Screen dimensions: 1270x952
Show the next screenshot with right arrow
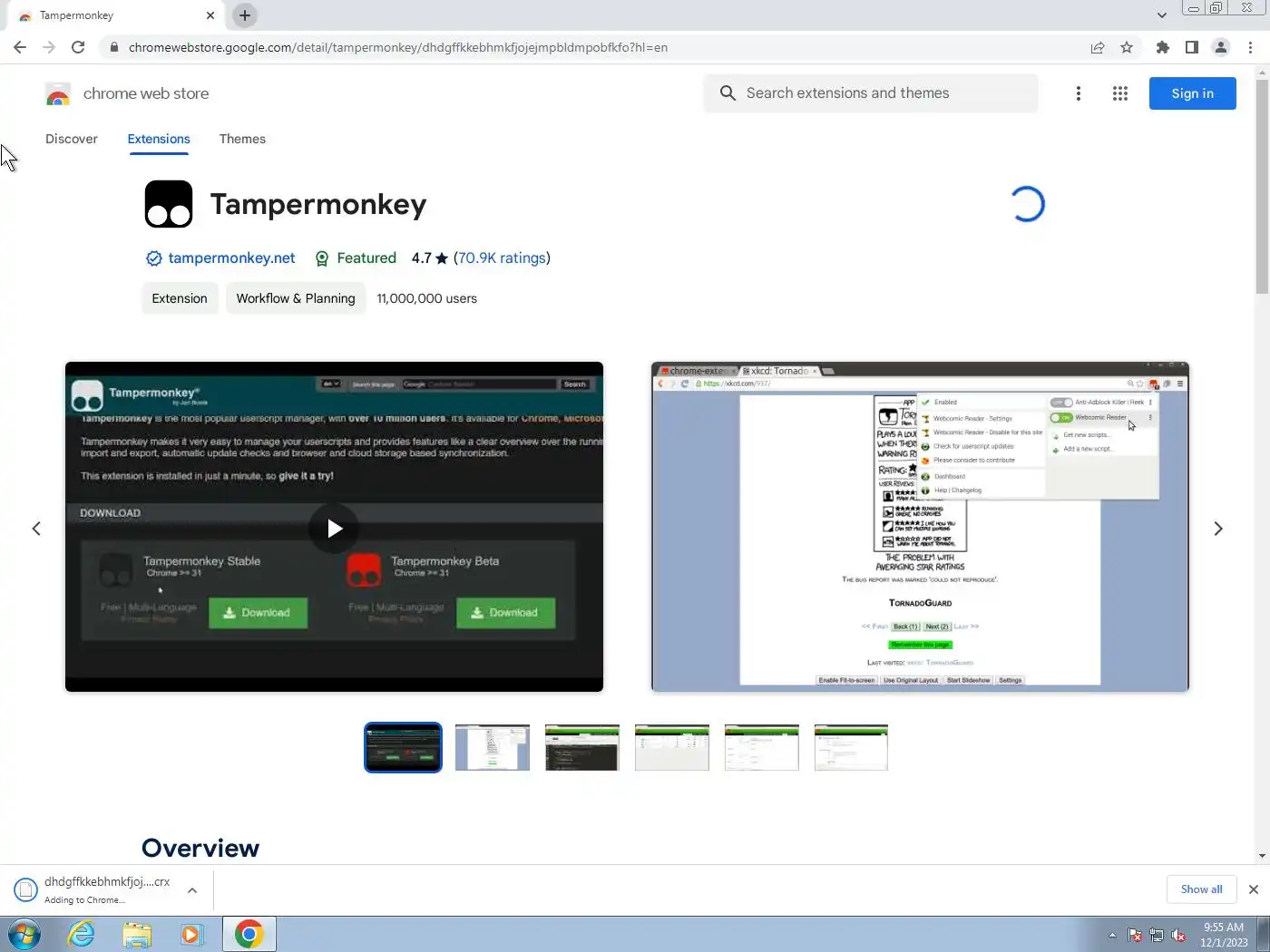pos(1218,529)
